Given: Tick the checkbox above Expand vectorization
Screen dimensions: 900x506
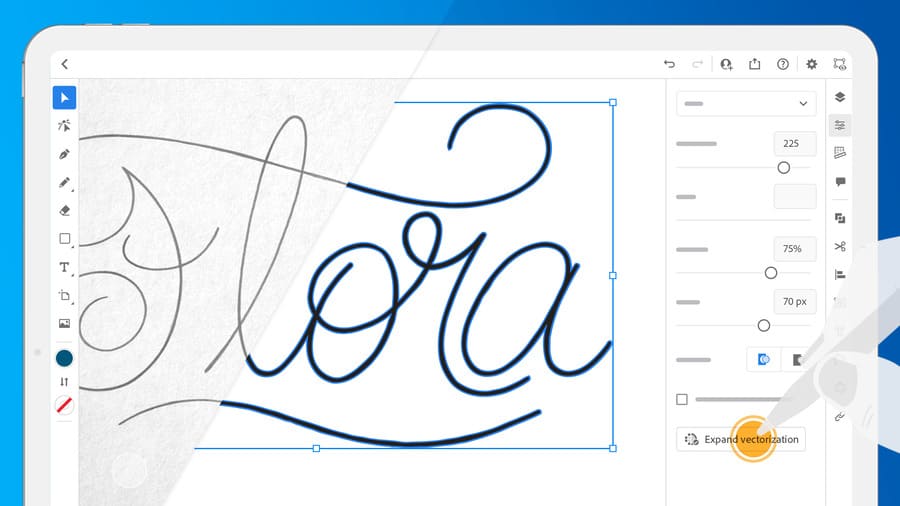Looking at the screenshot, I should coord(682,399).
